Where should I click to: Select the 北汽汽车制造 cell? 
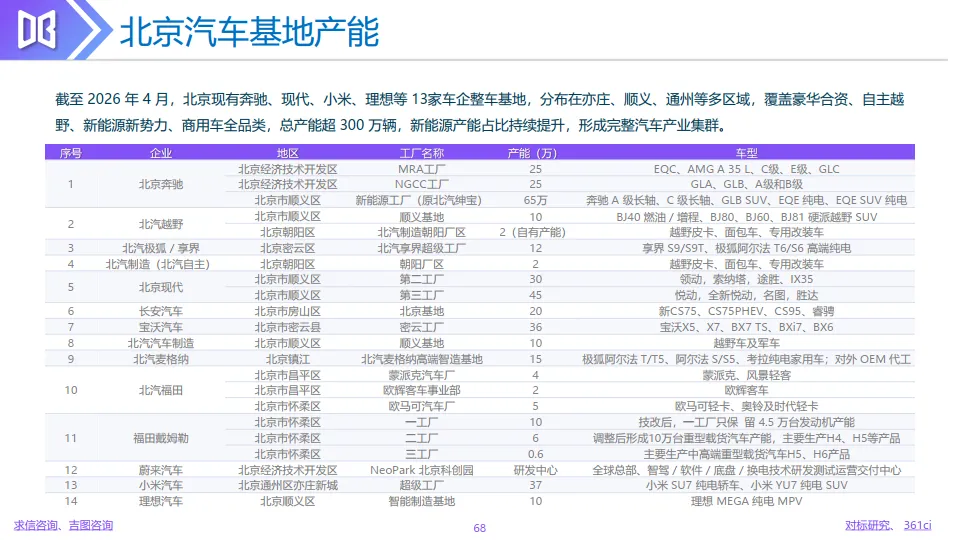(160, 343)
